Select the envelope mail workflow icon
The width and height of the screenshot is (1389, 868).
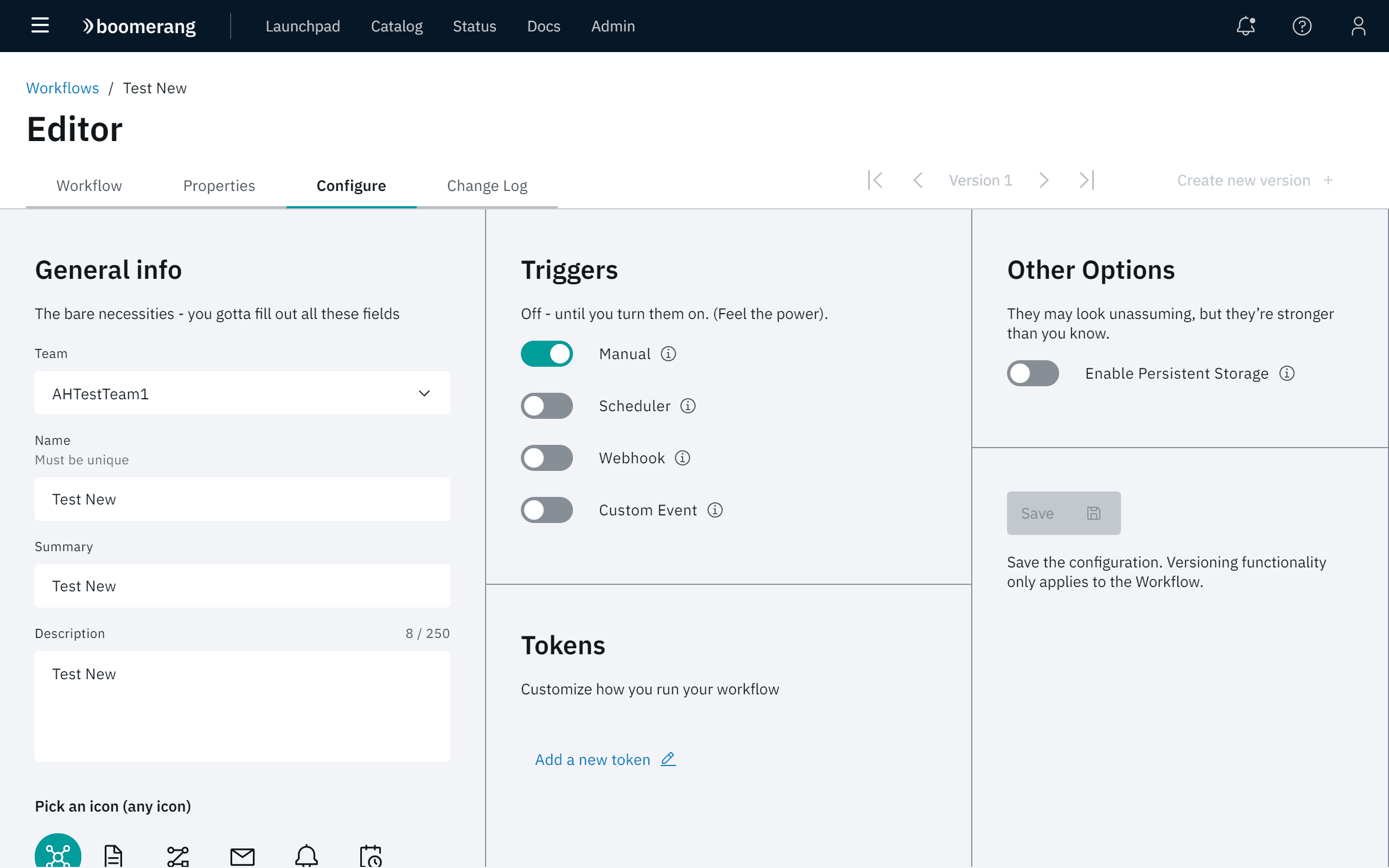(x=242, y=857)
